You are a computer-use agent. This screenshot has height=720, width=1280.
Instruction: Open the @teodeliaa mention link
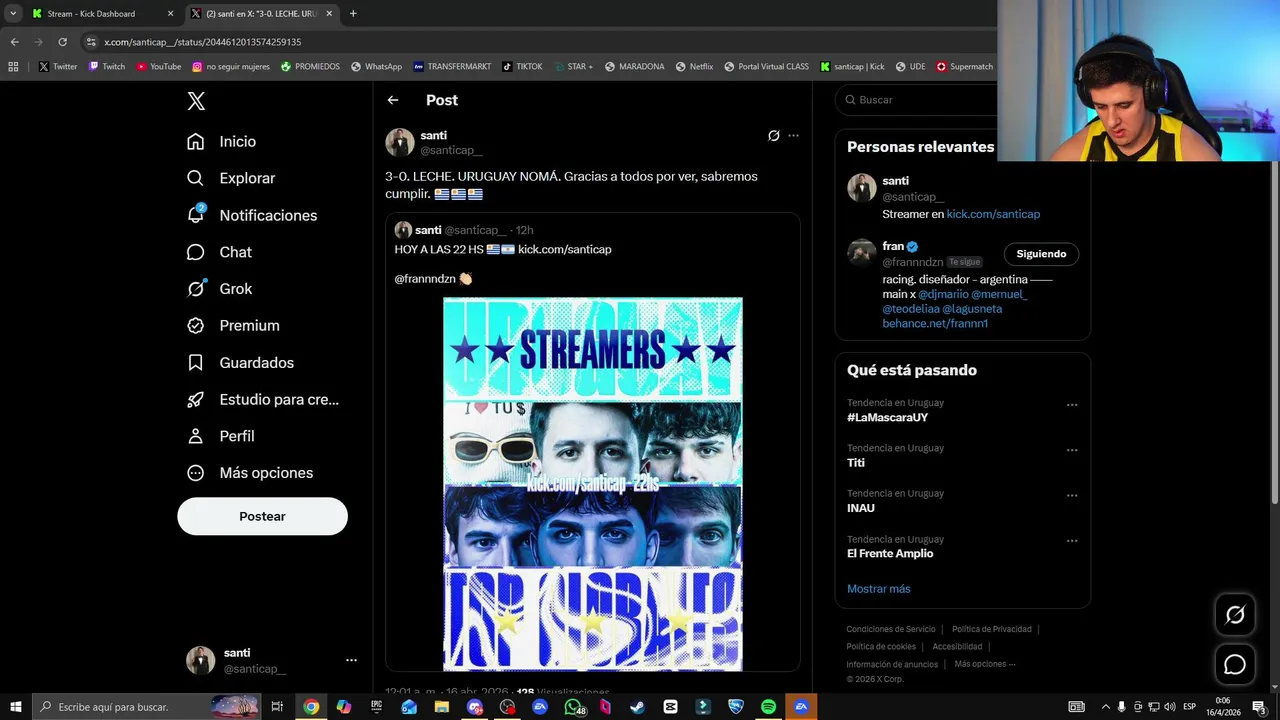[910, 309]
